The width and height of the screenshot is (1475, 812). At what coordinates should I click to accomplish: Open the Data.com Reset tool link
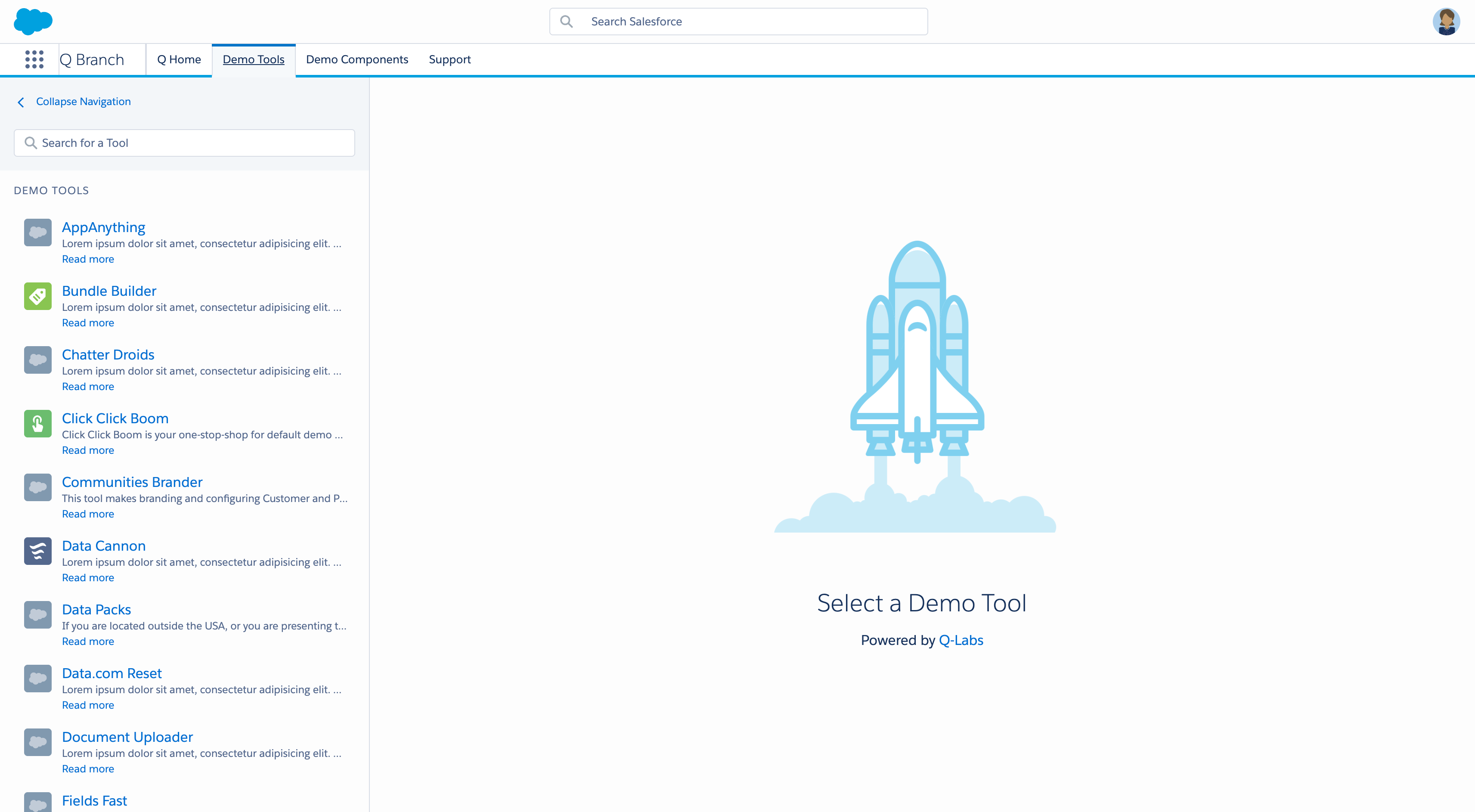coord(112,673)
